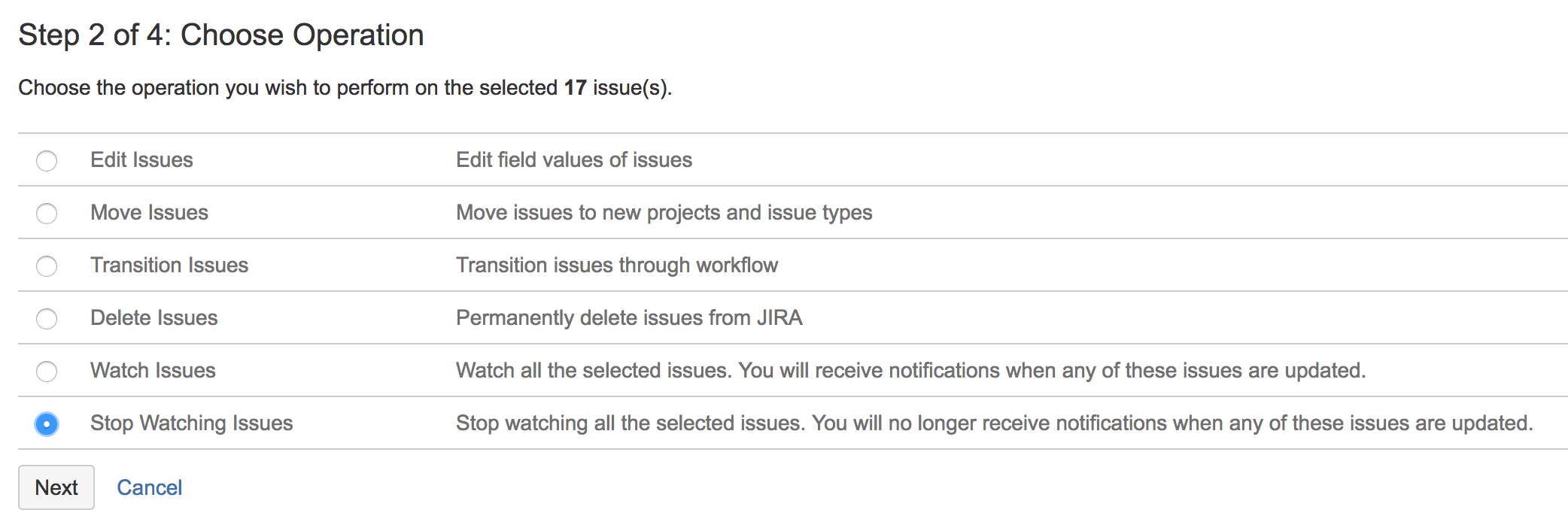
Task: Click the "Move Issues" label text
Action: (149, 213)
